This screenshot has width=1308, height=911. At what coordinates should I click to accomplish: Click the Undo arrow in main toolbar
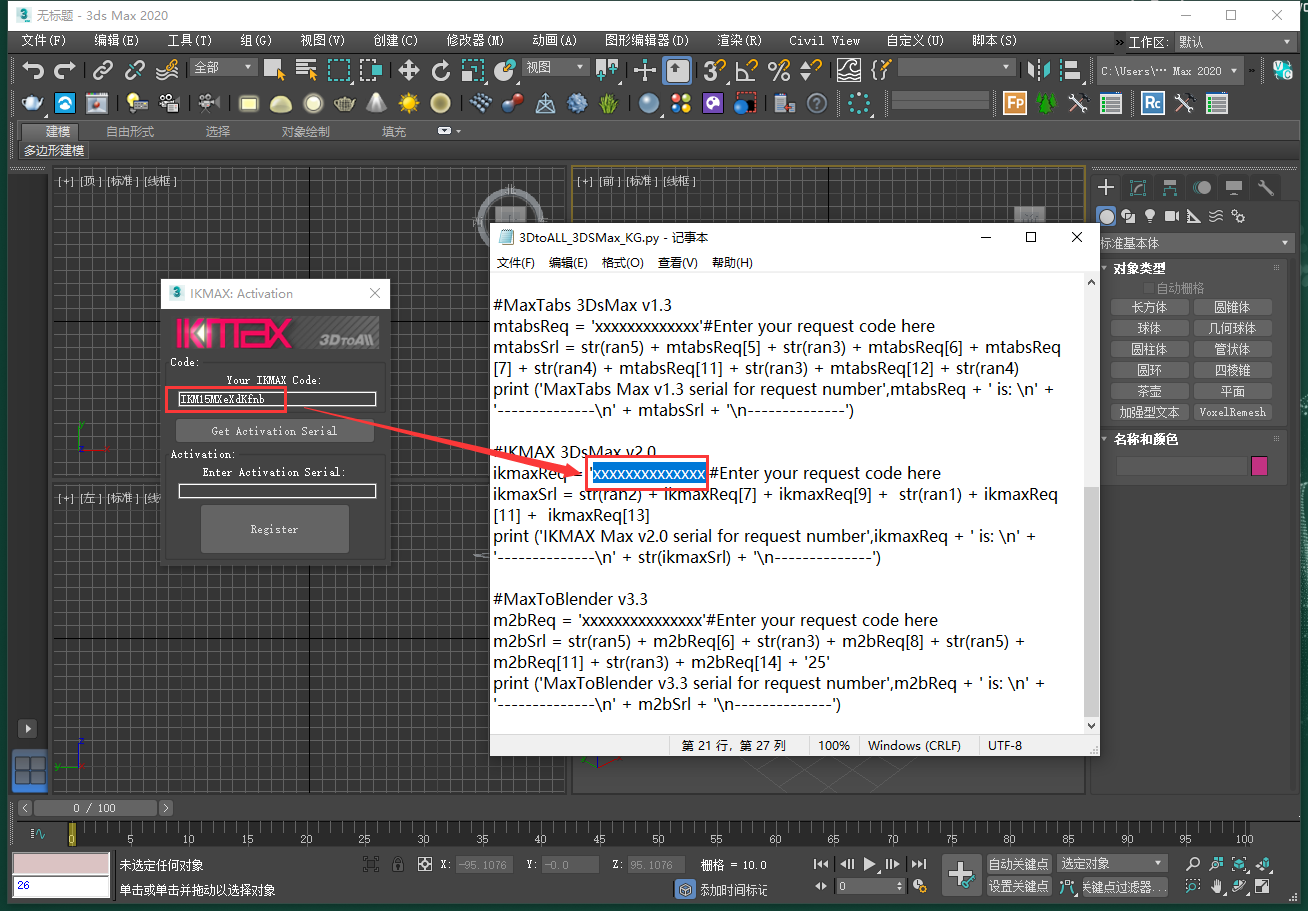(x=33, y=70)
